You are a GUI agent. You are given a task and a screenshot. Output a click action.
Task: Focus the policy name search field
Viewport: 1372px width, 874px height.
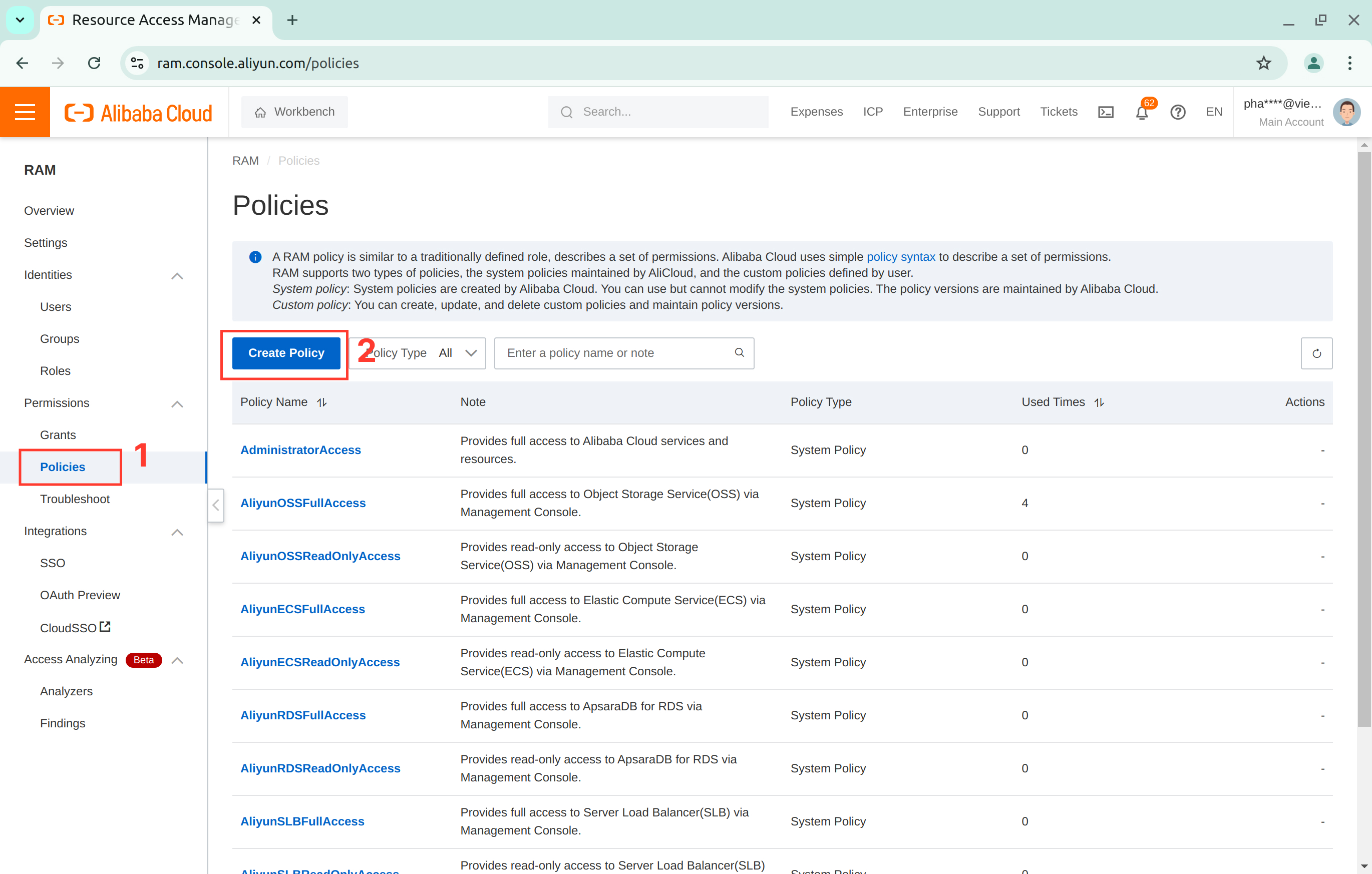click(624, 353)
